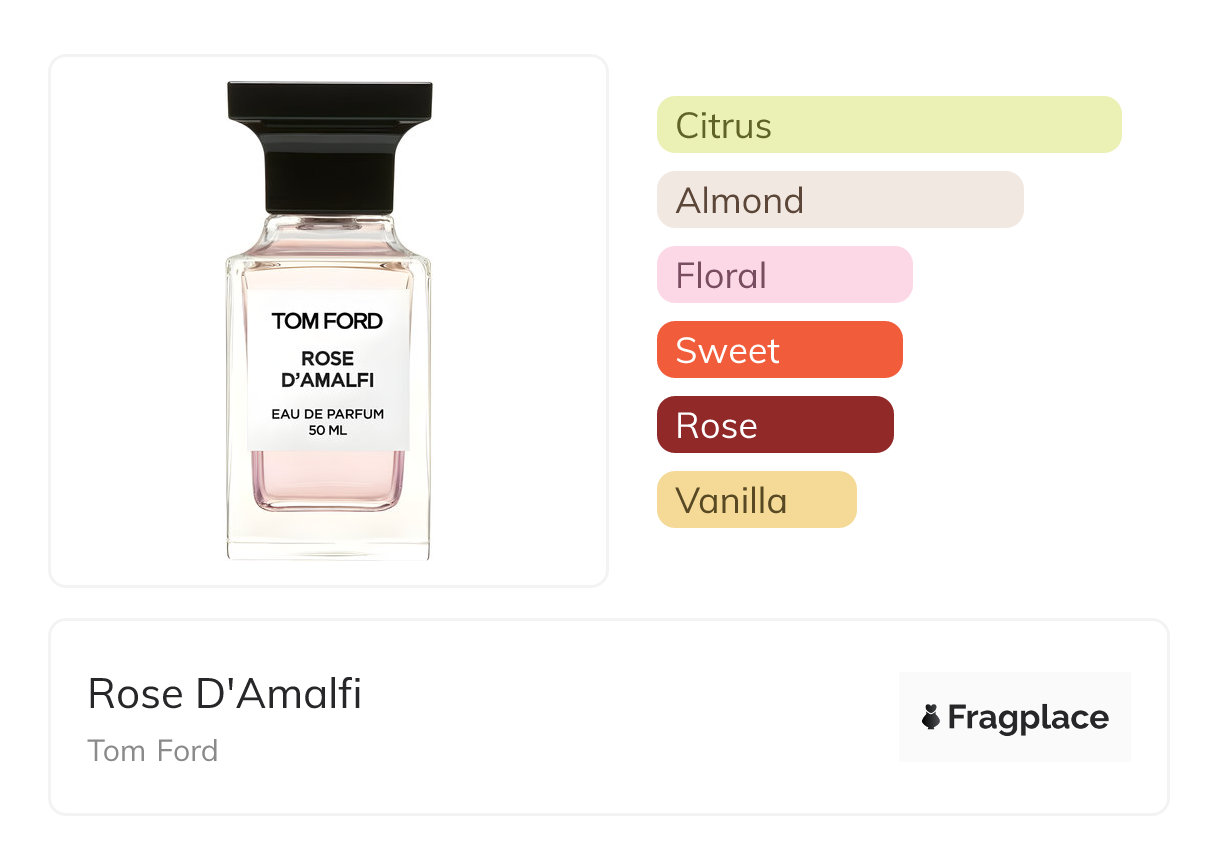Select the Vanilla accord bar
Screen dimensions: 1218x864
click(756, 500)
